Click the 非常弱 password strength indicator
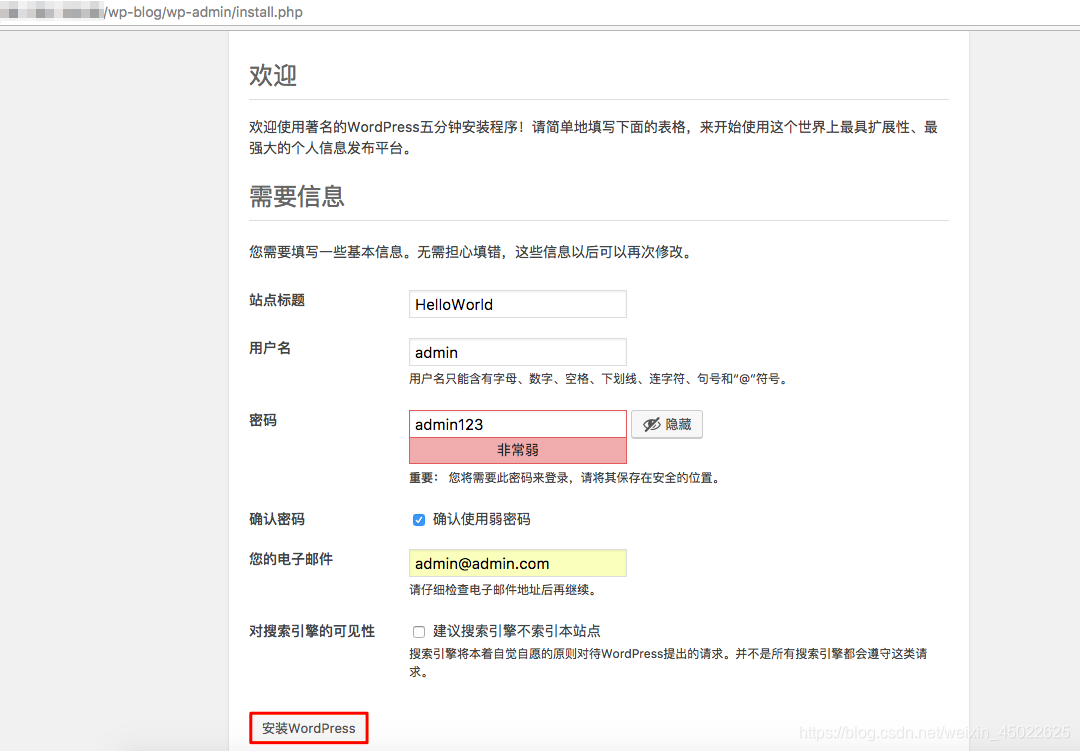Viewport: 1080px width, 751px height. tap(517, 450)
